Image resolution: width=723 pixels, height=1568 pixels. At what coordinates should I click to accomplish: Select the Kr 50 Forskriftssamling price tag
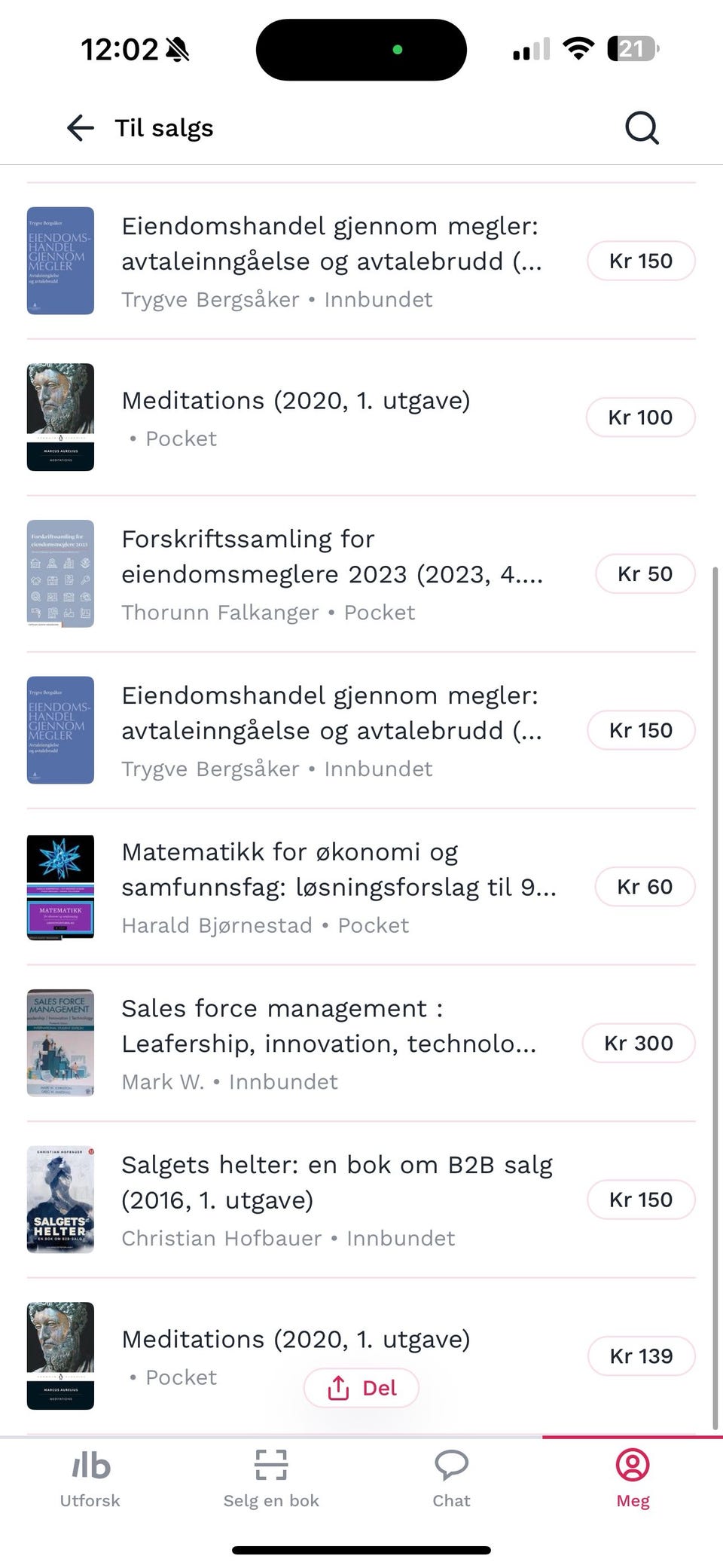645,574
